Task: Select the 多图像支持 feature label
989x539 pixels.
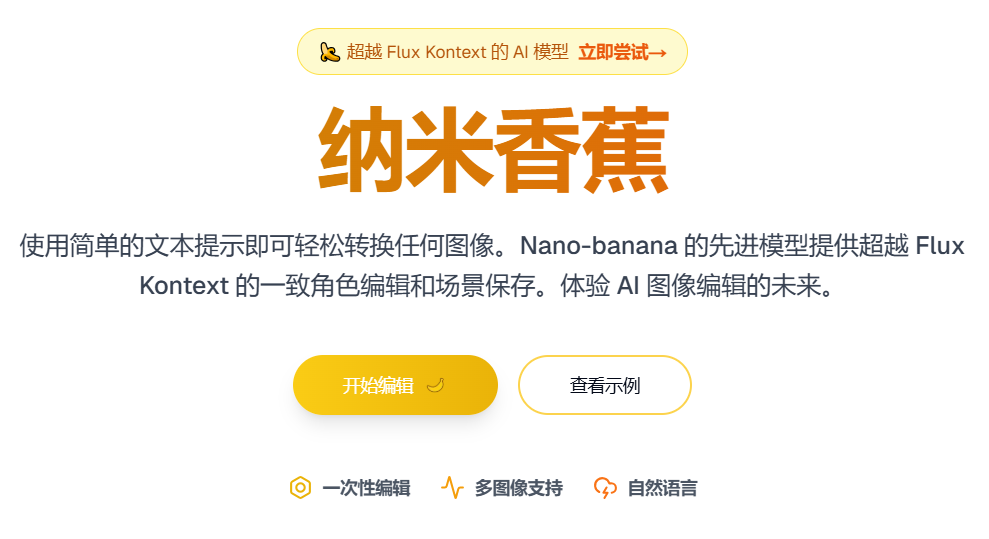Action: (x=518, y=488)
